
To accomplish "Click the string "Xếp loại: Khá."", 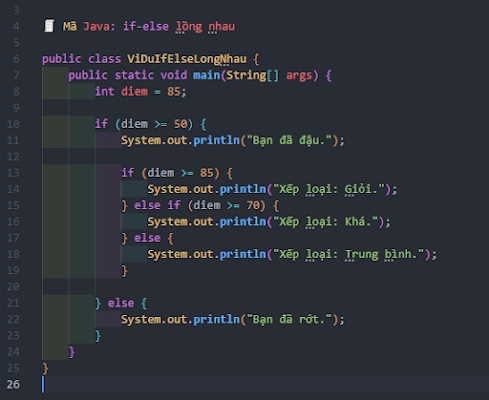I will pyautogui.click(x=325, y=222).
